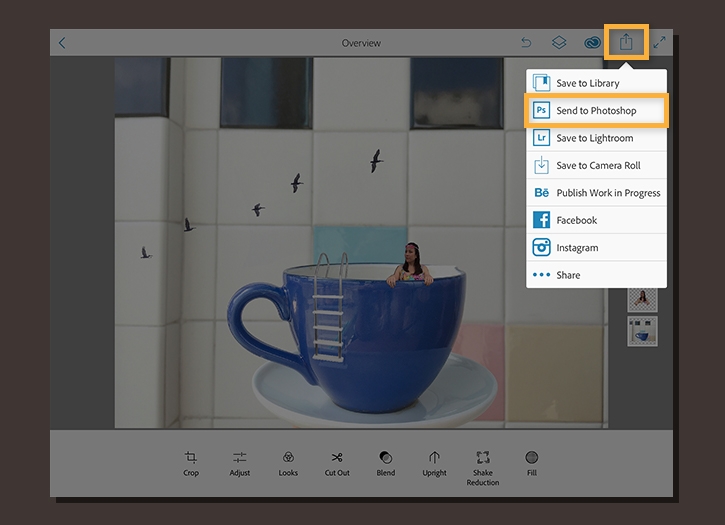725x525 pixels.
Task: Select the woman layer thumbnail
Action: click(642, 299)
